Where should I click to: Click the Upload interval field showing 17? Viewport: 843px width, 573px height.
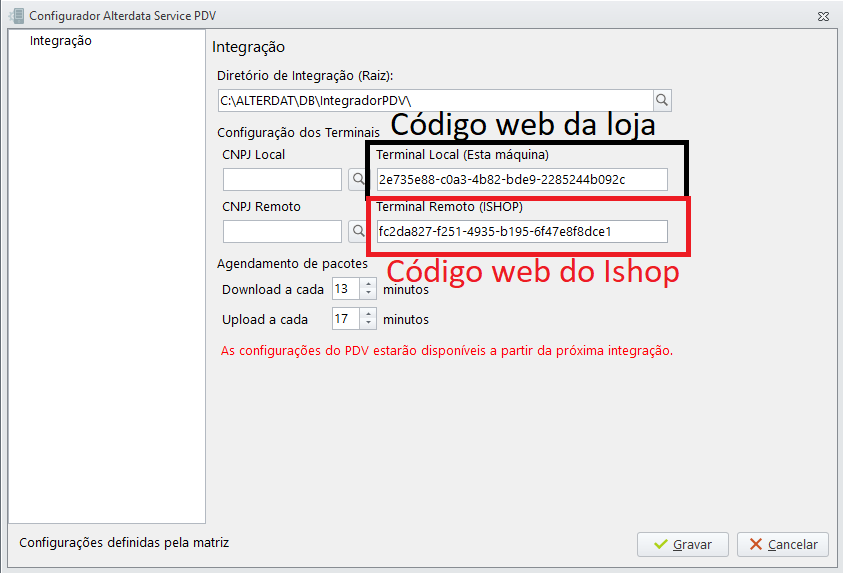coord(346,319)
